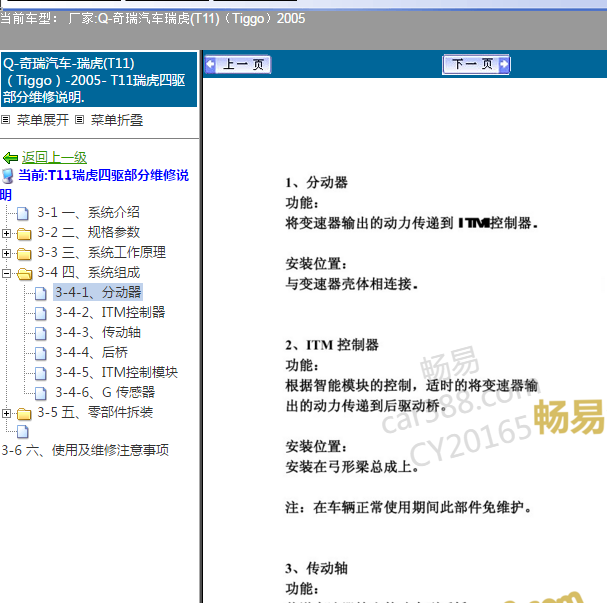The width and height of the screenshot is (607, 603).
Task: Click page icon of 3-4-3 传动轴
Action: coord(41,334)
